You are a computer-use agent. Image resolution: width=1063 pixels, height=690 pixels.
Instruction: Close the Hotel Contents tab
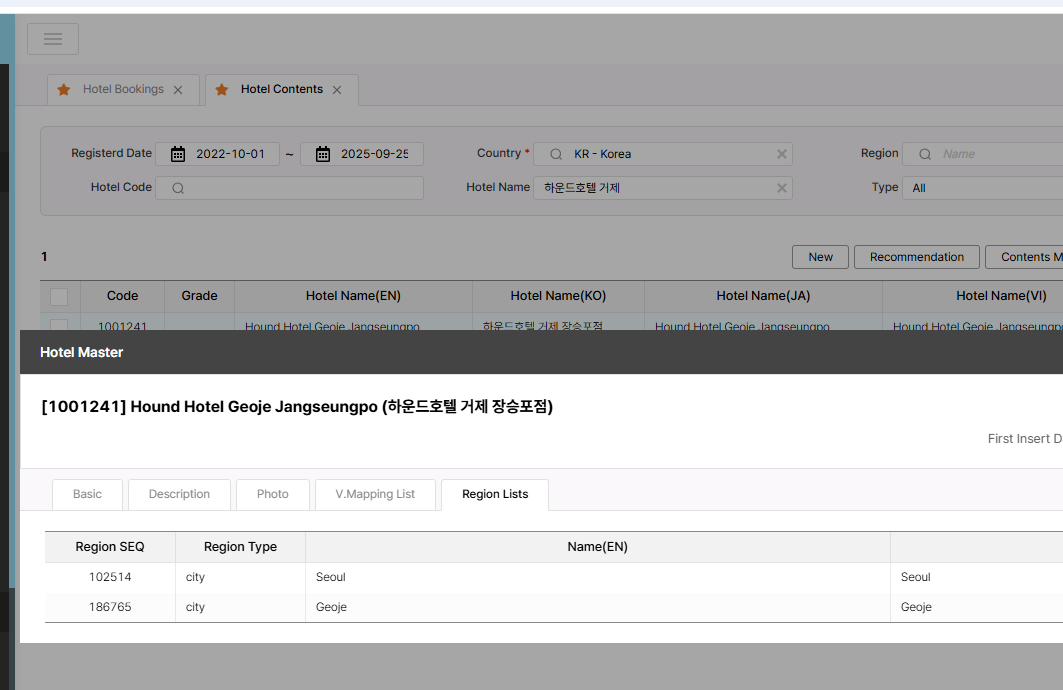tap(337, 90)
